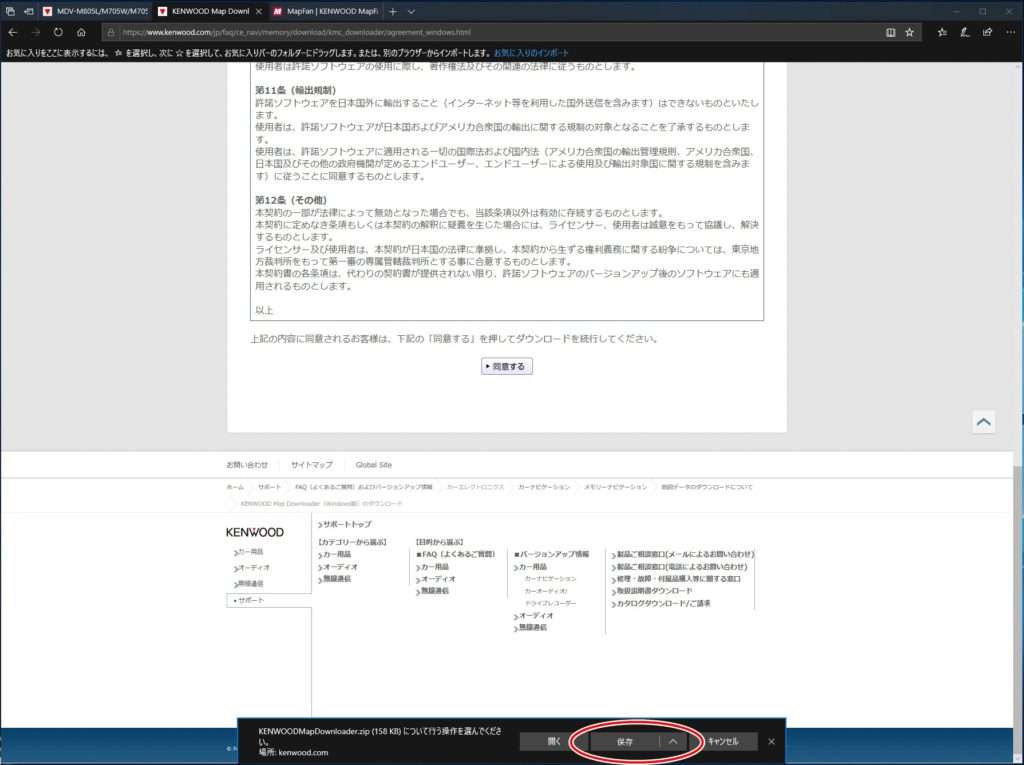Open the サイトマップ footer link
This screenshot has height=765, width=1024.
pos(312,465)
